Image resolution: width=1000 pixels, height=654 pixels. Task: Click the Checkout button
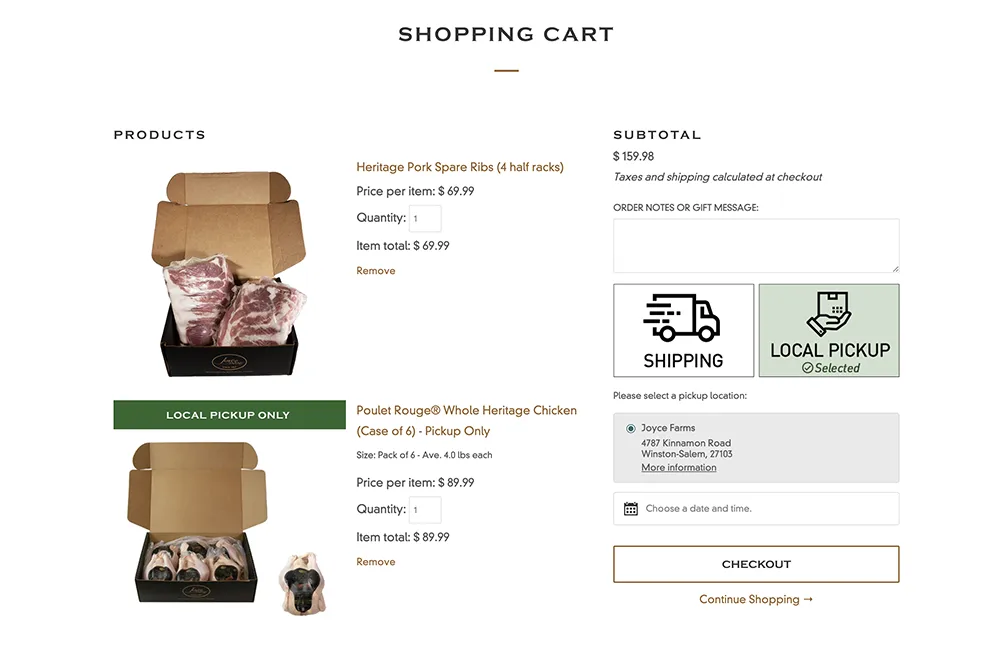(756, 563)
